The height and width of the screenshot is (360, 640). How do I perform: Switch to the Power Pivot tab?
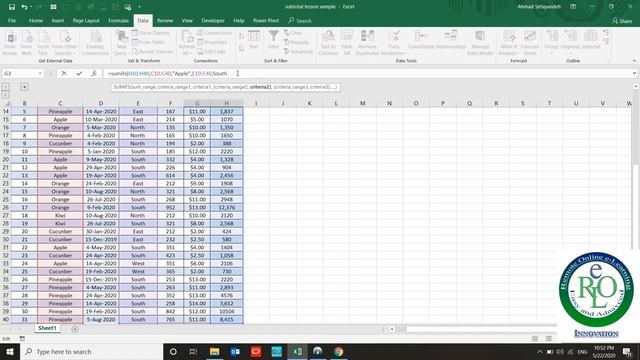click(x=266, y=20)
